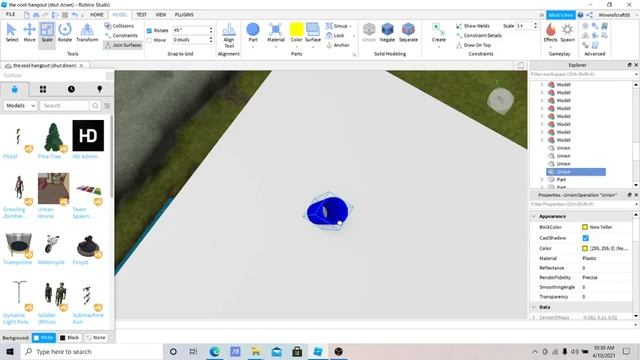Select the highlighted Union in Explorer

(576, 172)
